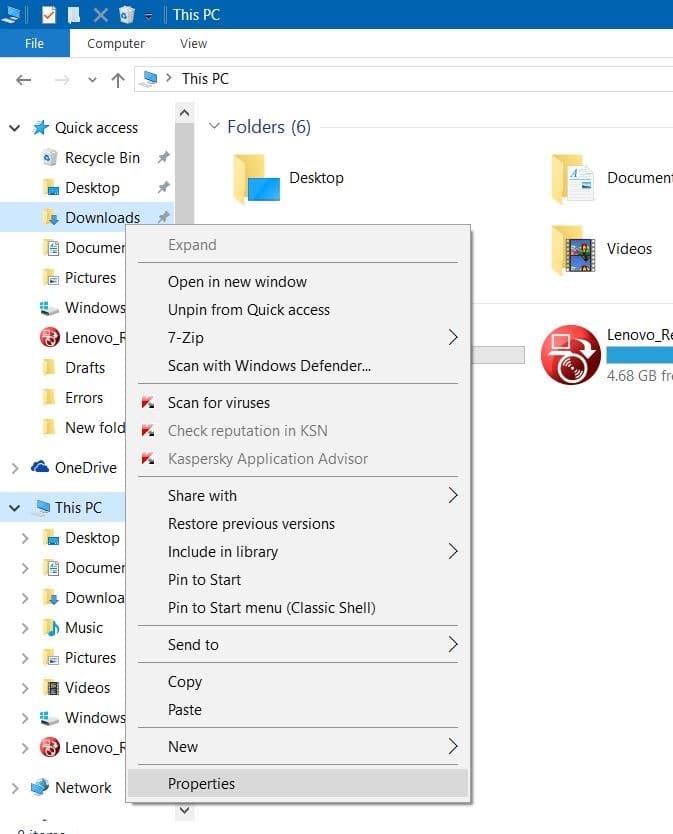This screenshot has width=673, height=834.
Task: Open the File ribbon tab
Action: [35, 43]
